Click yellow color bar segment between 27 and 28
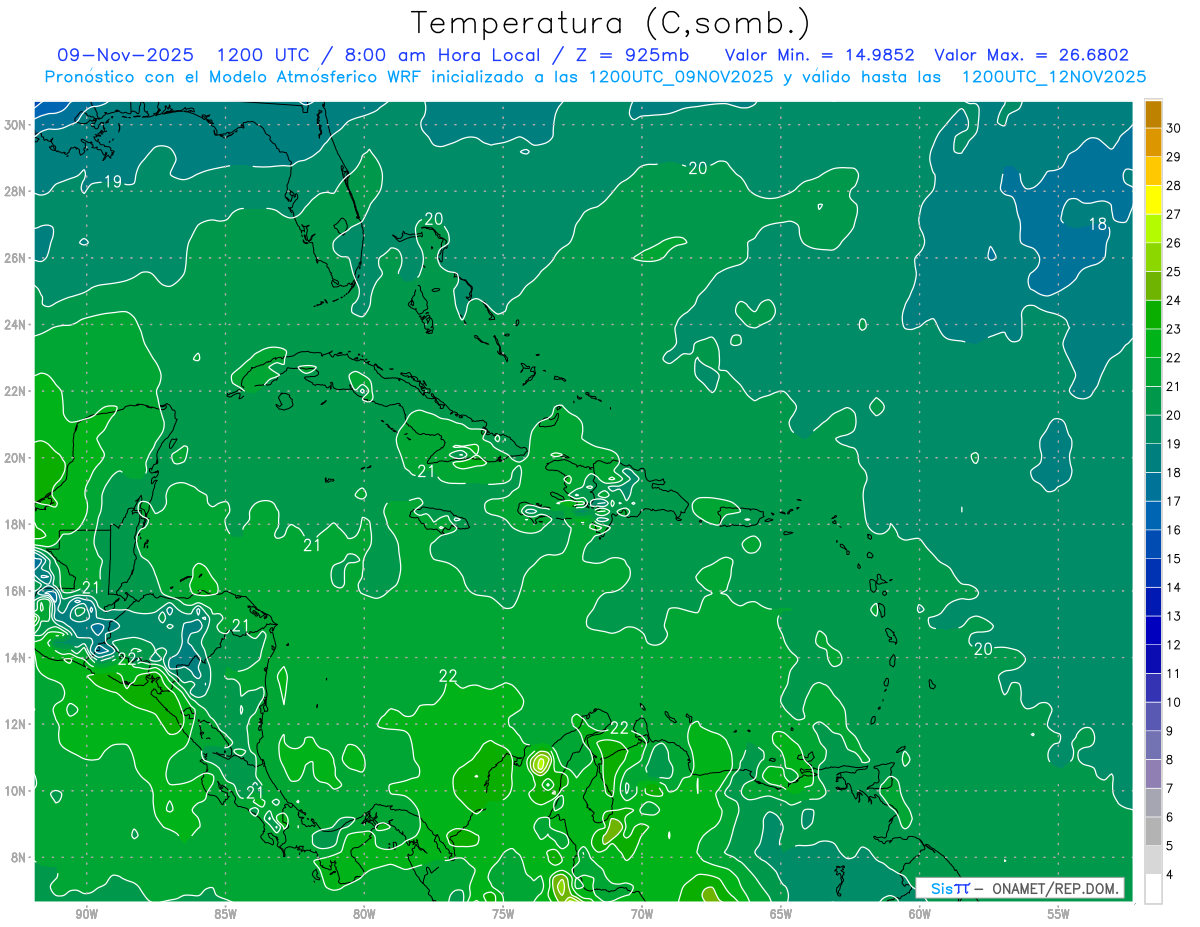 click(x=1154, y=200)
